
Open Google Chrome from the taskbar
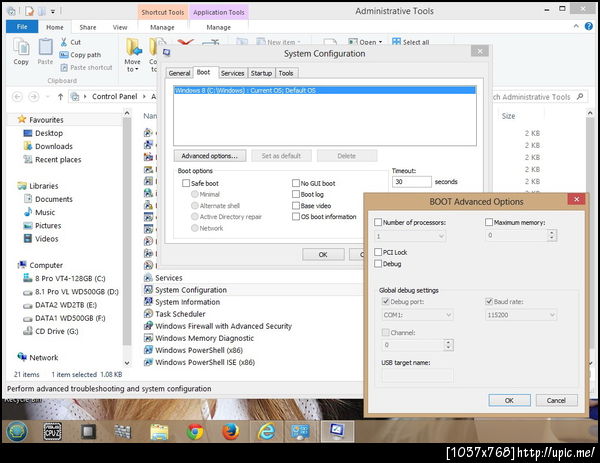click(x=195, y=432)
